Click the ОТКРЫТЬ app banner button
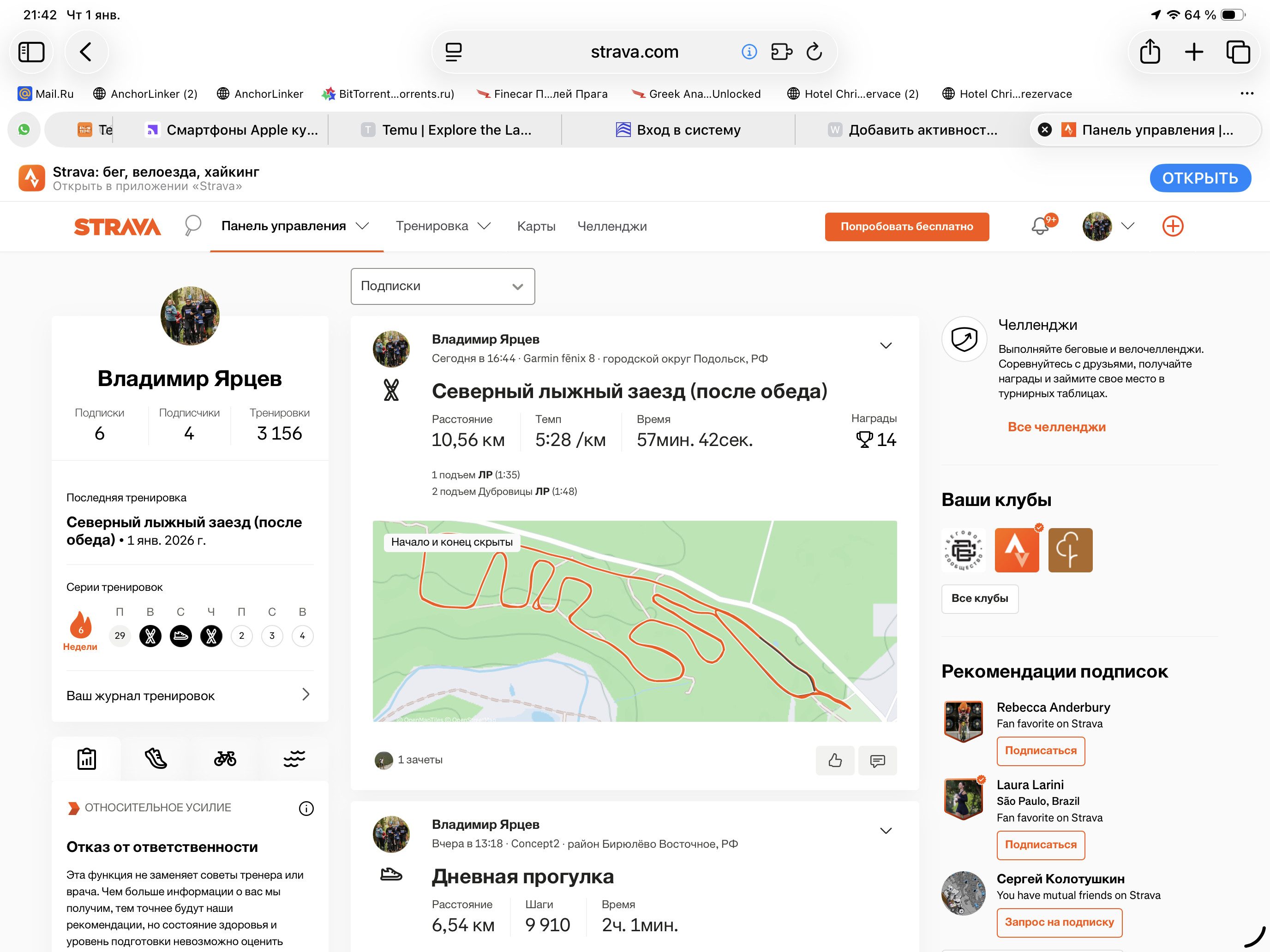1270x952 pixels. pos(1200,178)
